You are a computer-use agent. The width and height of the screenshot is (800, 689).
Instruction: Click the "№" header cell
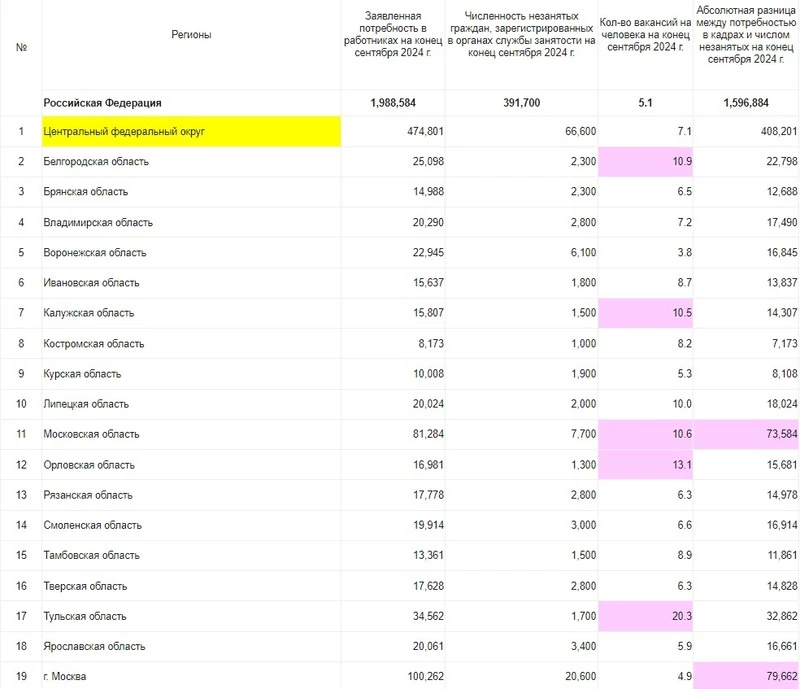(21, 46)
